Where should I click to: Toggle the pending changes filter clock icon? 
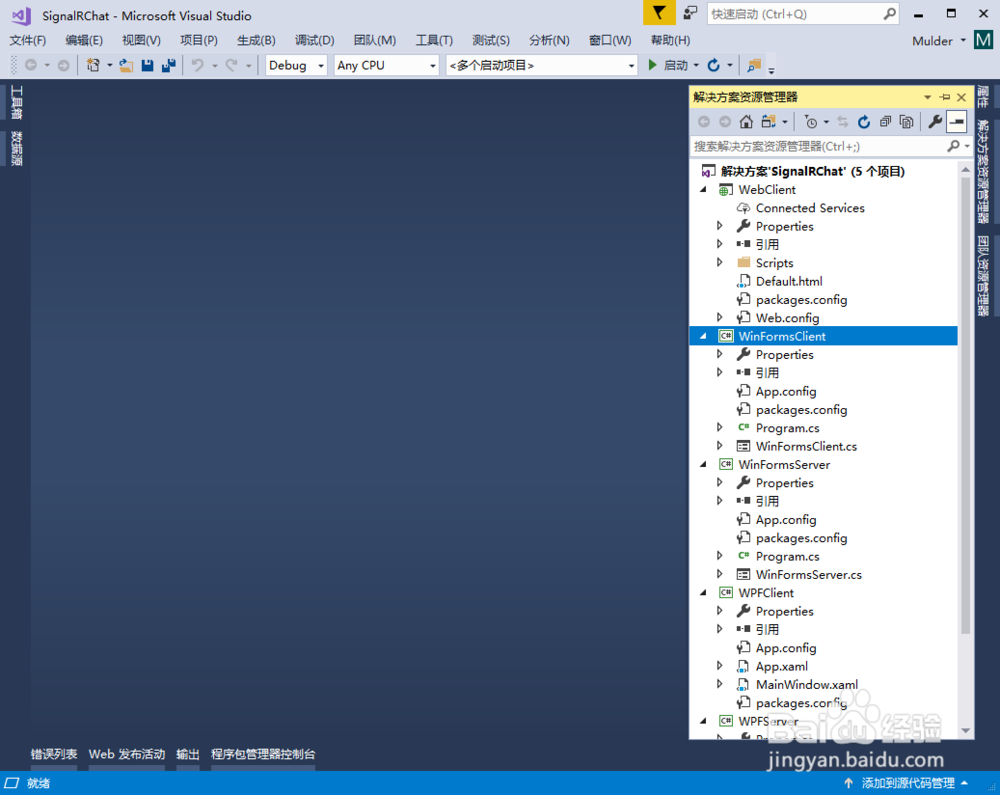pos(813,121)
